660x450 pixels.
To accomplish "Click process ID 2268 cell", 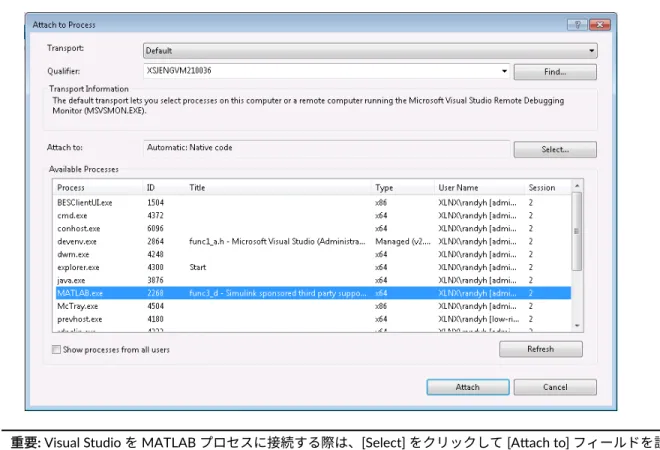I will click(155, 293).
